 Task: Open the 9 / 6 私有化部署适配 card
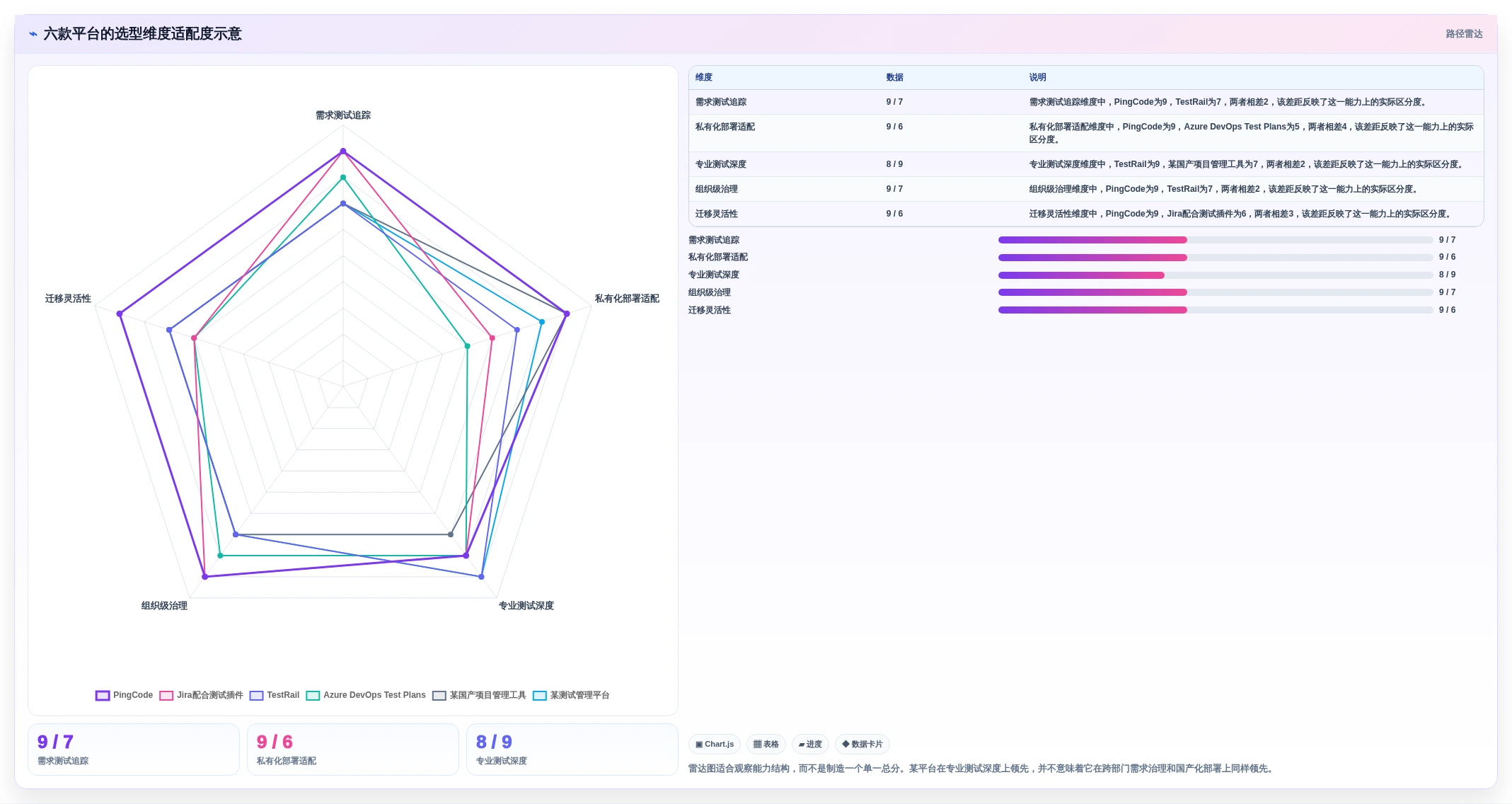[353, 750]
